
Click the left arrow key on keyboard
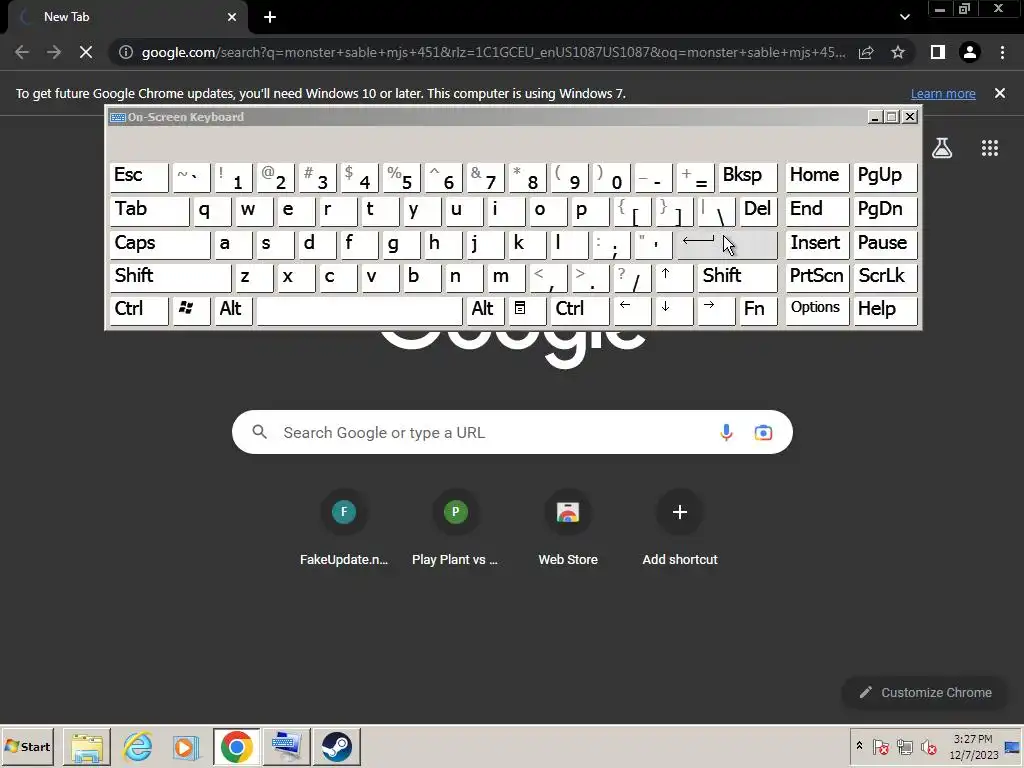pyautogui.click(x=632, y=310)
